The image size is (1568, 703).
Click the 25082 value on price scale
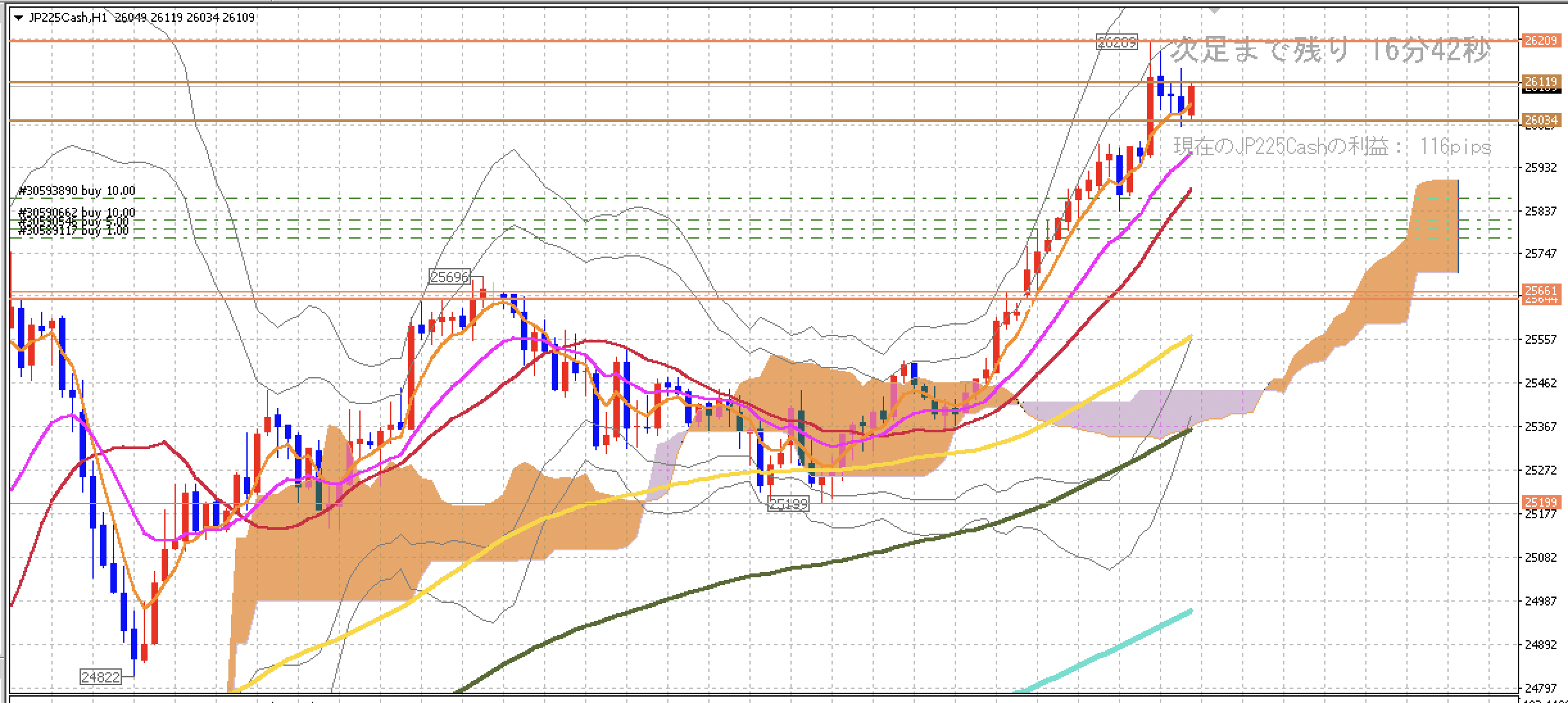1540,557
